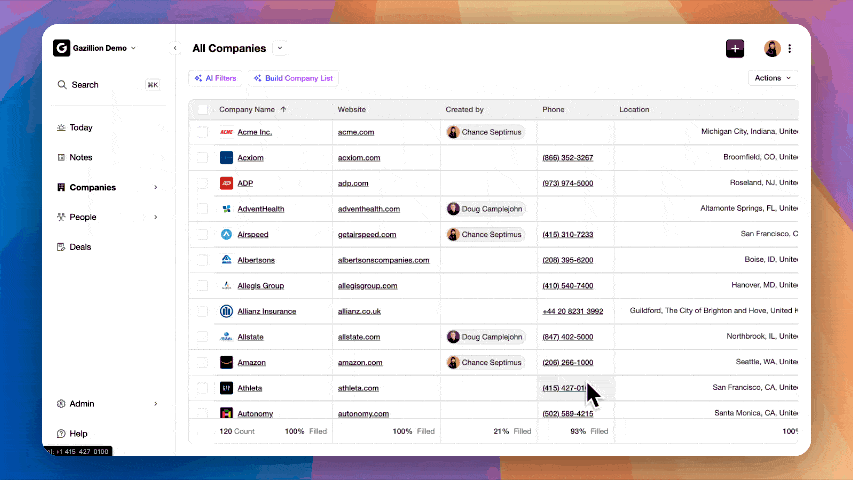Click the Website column header

coord(351,109)
